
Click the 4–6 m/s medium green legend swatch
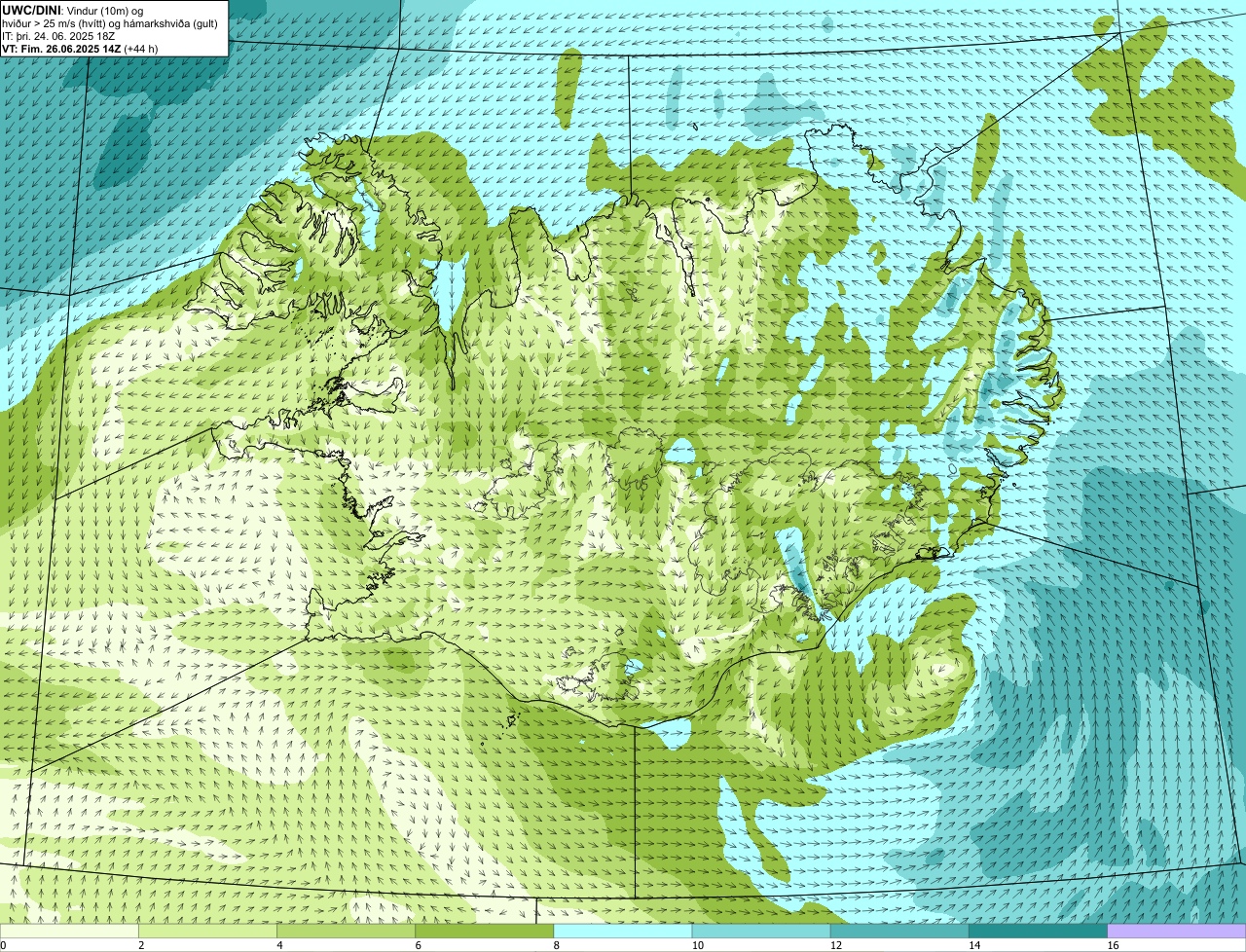(x=347, y=931)
